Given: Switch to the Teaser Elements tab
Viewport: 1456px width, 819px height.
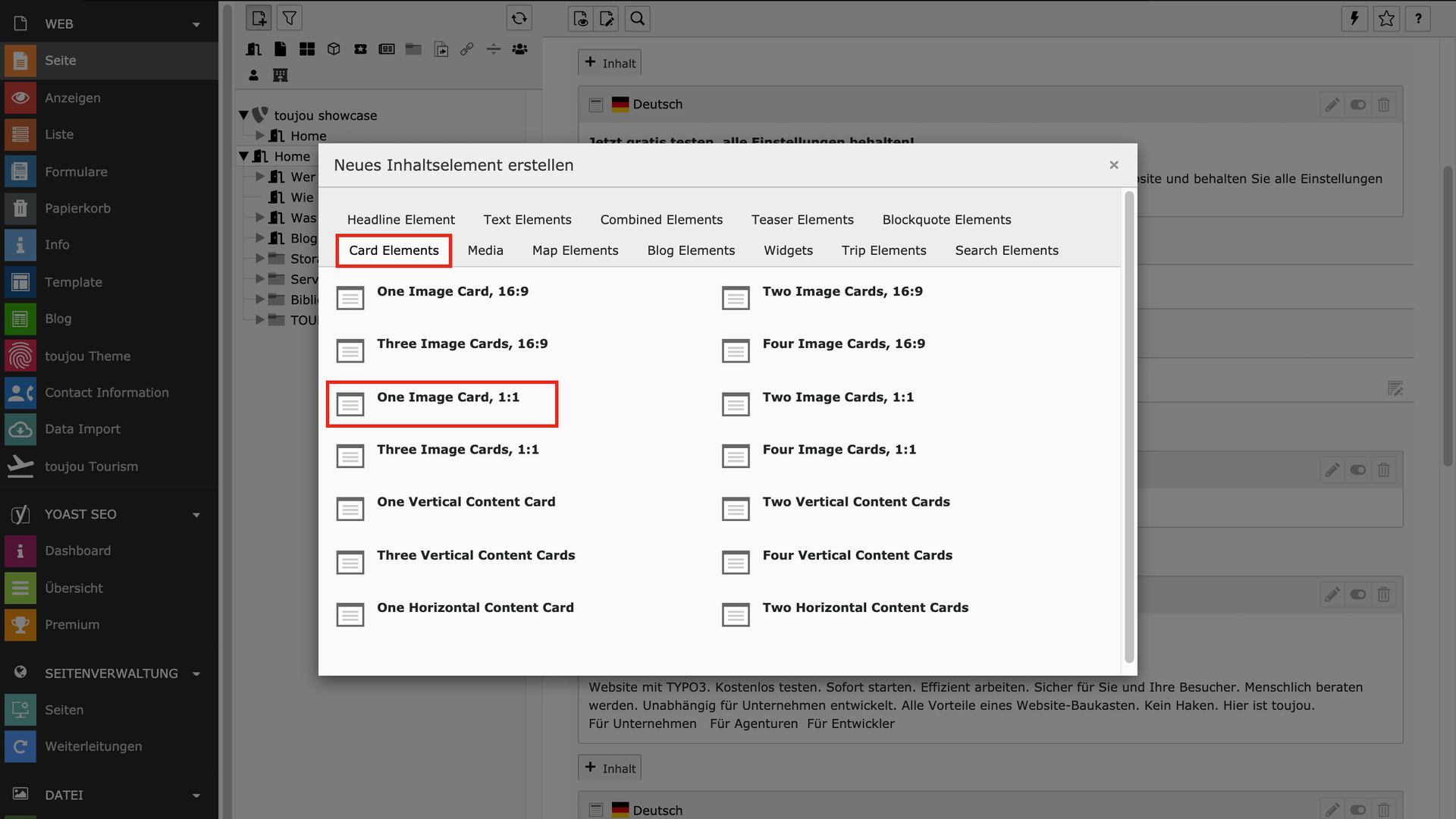Looking at the screenshot, I should pyautogui.click(x=802, y=220).
